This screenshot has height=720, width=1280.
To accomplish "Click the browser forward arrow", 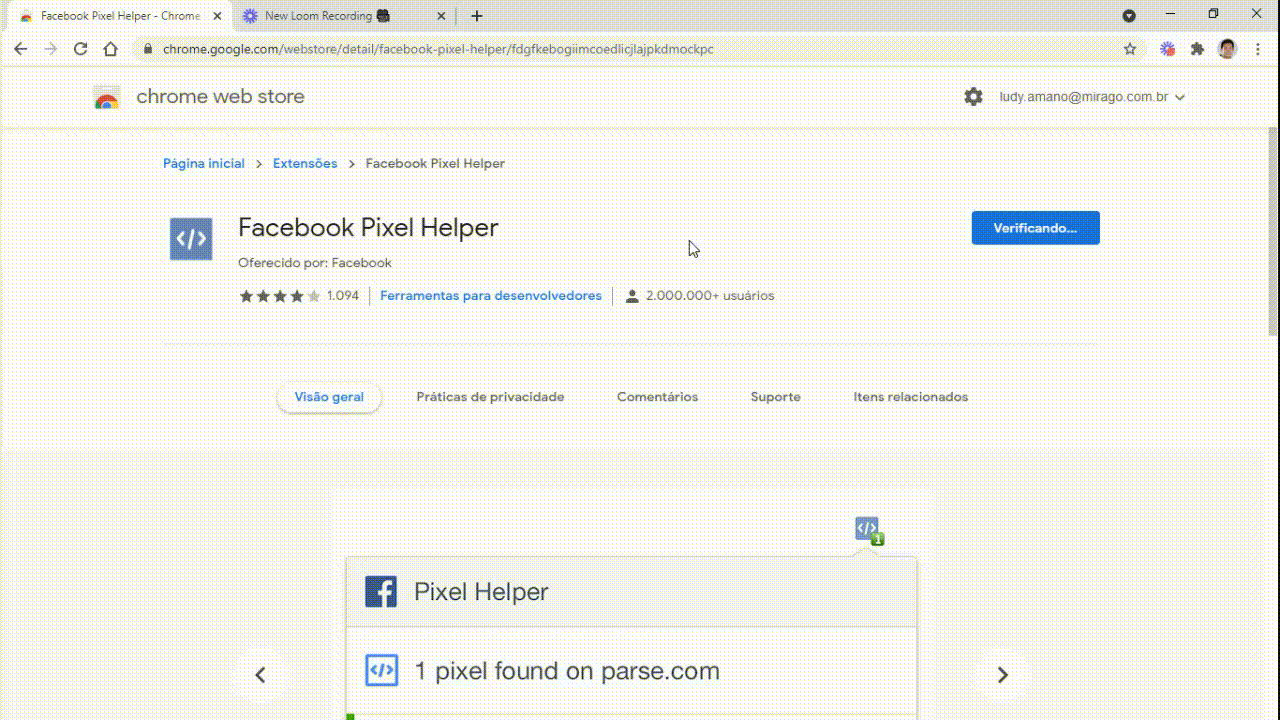I will pyautogui.click(x=50, y=49).
